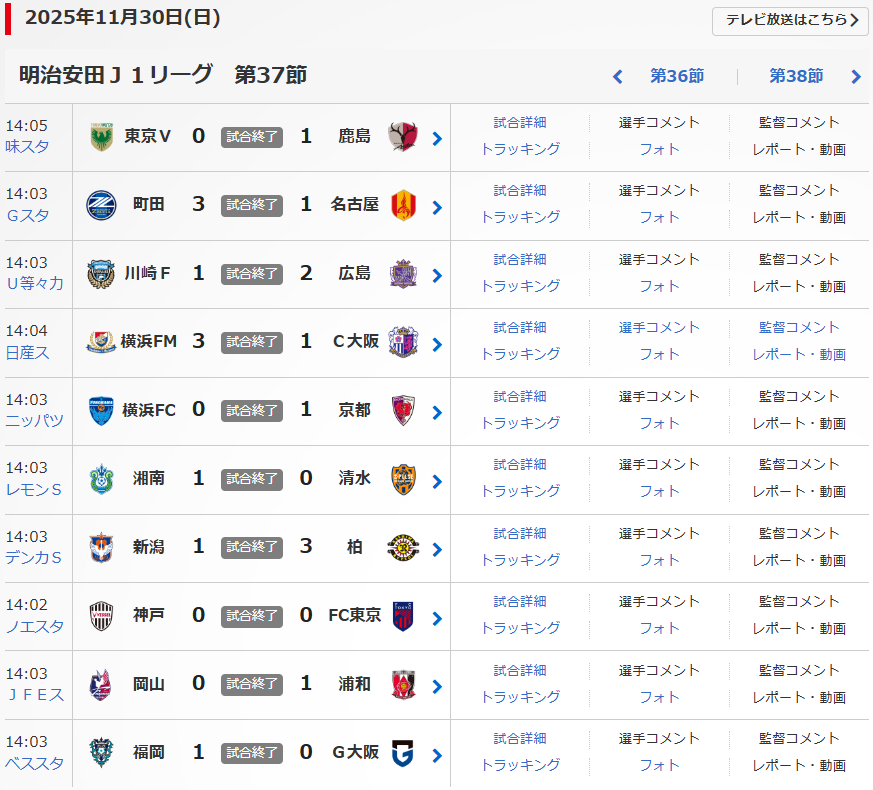Open the テレビ放送はこちら button
Viewport: 873px width, 790px height.
789,20
